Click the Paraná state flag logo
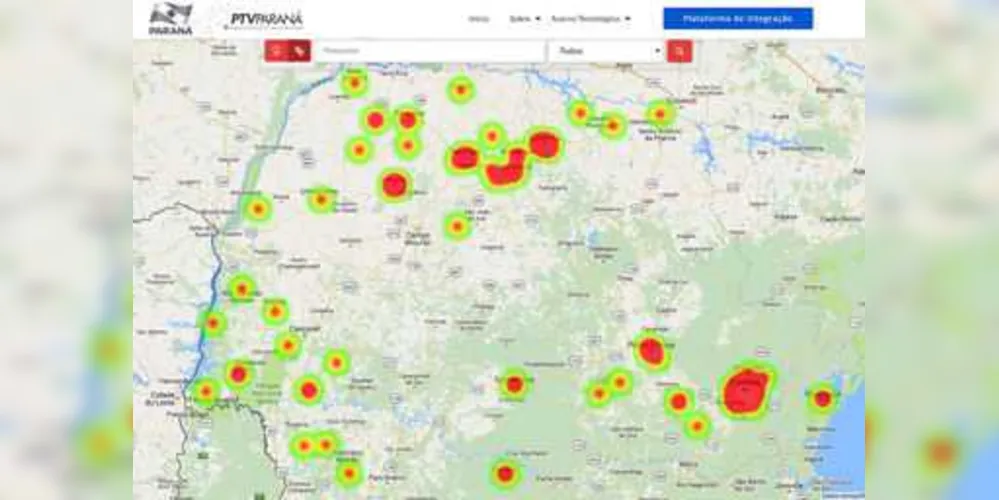This screenshot has width=999, height=500. coord(170,18)
